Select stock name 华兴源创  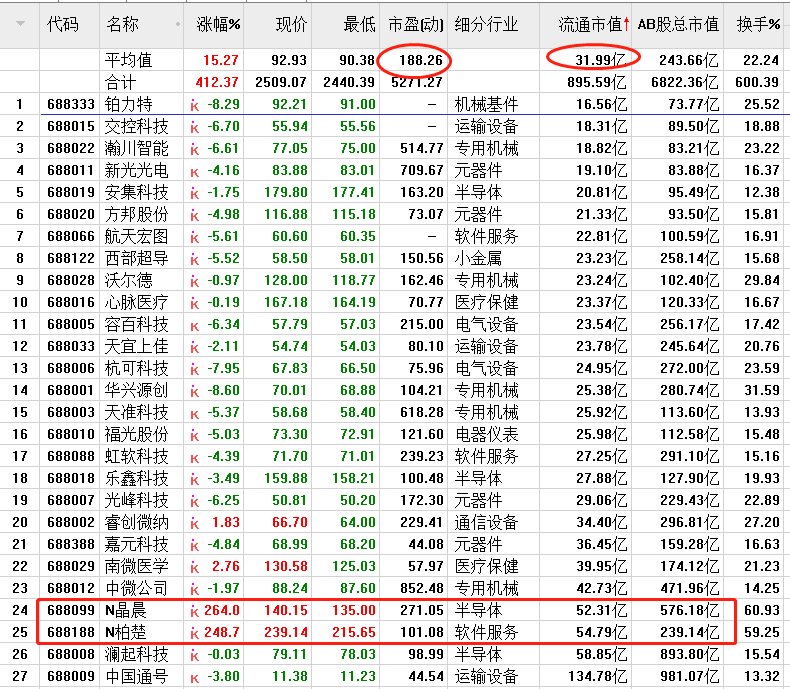point(137,390)
